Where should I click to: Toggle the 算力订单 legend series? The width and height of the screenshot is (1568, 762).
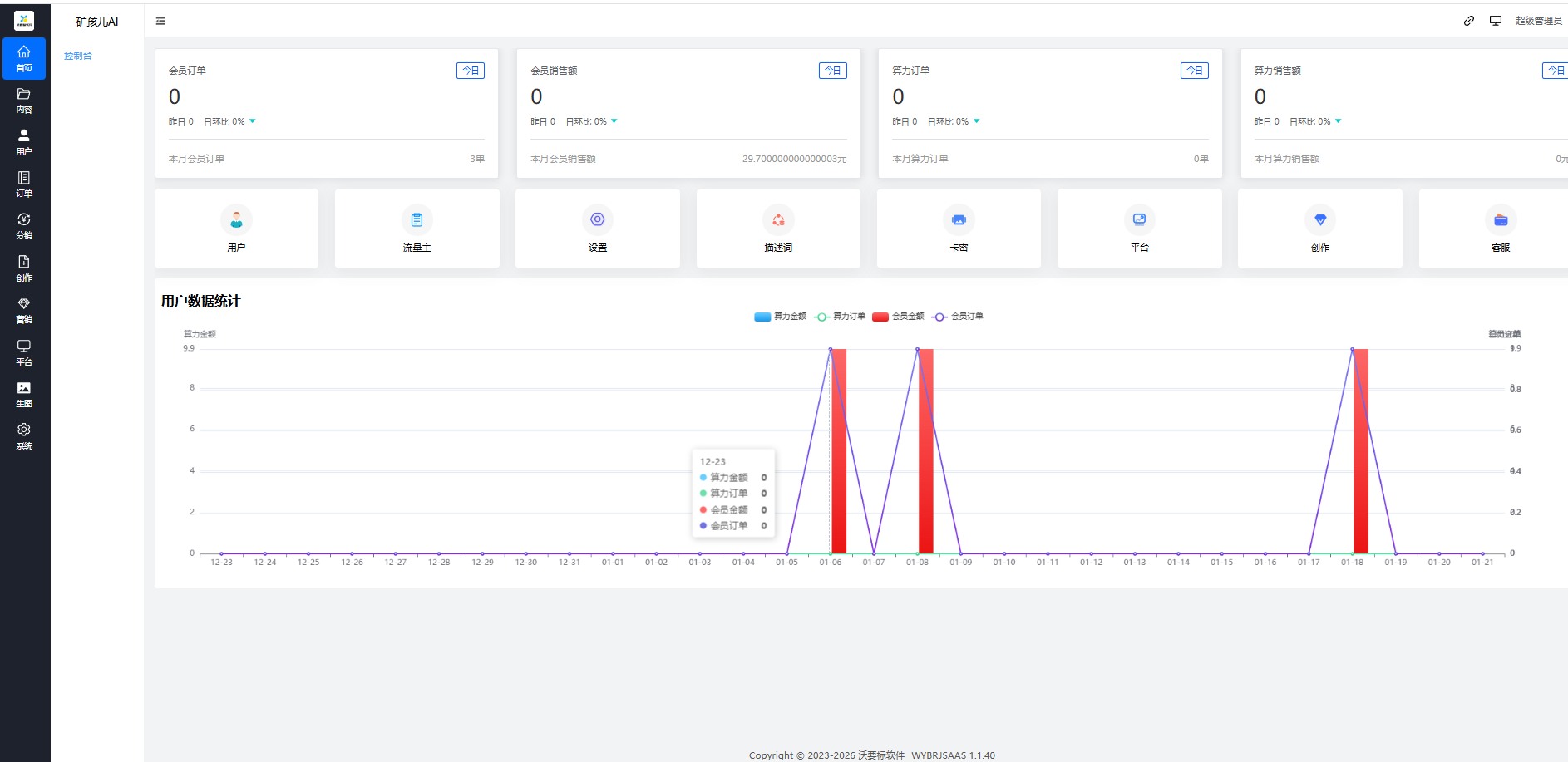[x=840, y=317]
